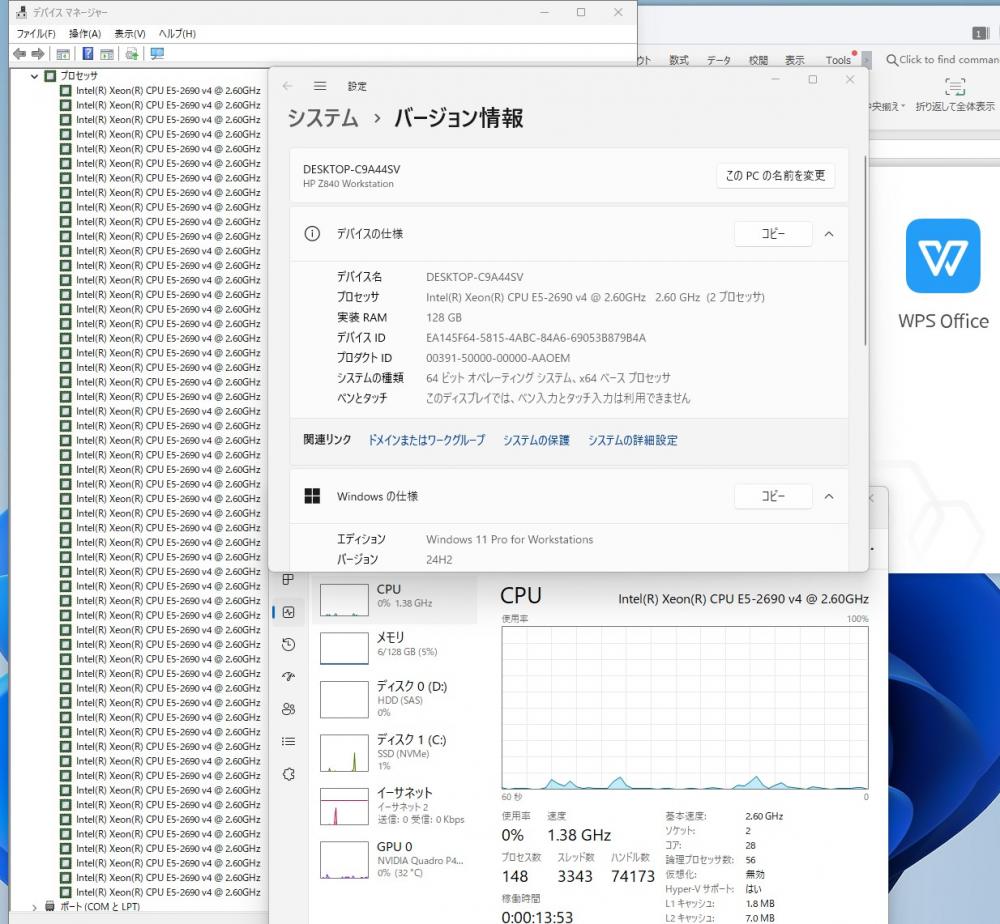Click the HP Z840 Workstation label
The image size is (1000, 924).
click(348, 184)
